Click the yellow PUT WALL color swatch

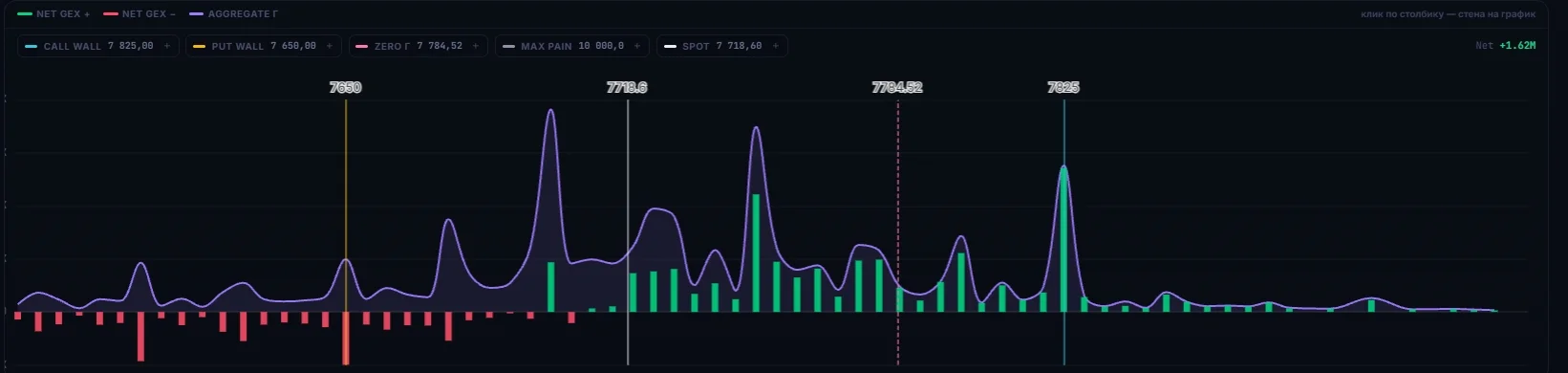click(199, 46)
